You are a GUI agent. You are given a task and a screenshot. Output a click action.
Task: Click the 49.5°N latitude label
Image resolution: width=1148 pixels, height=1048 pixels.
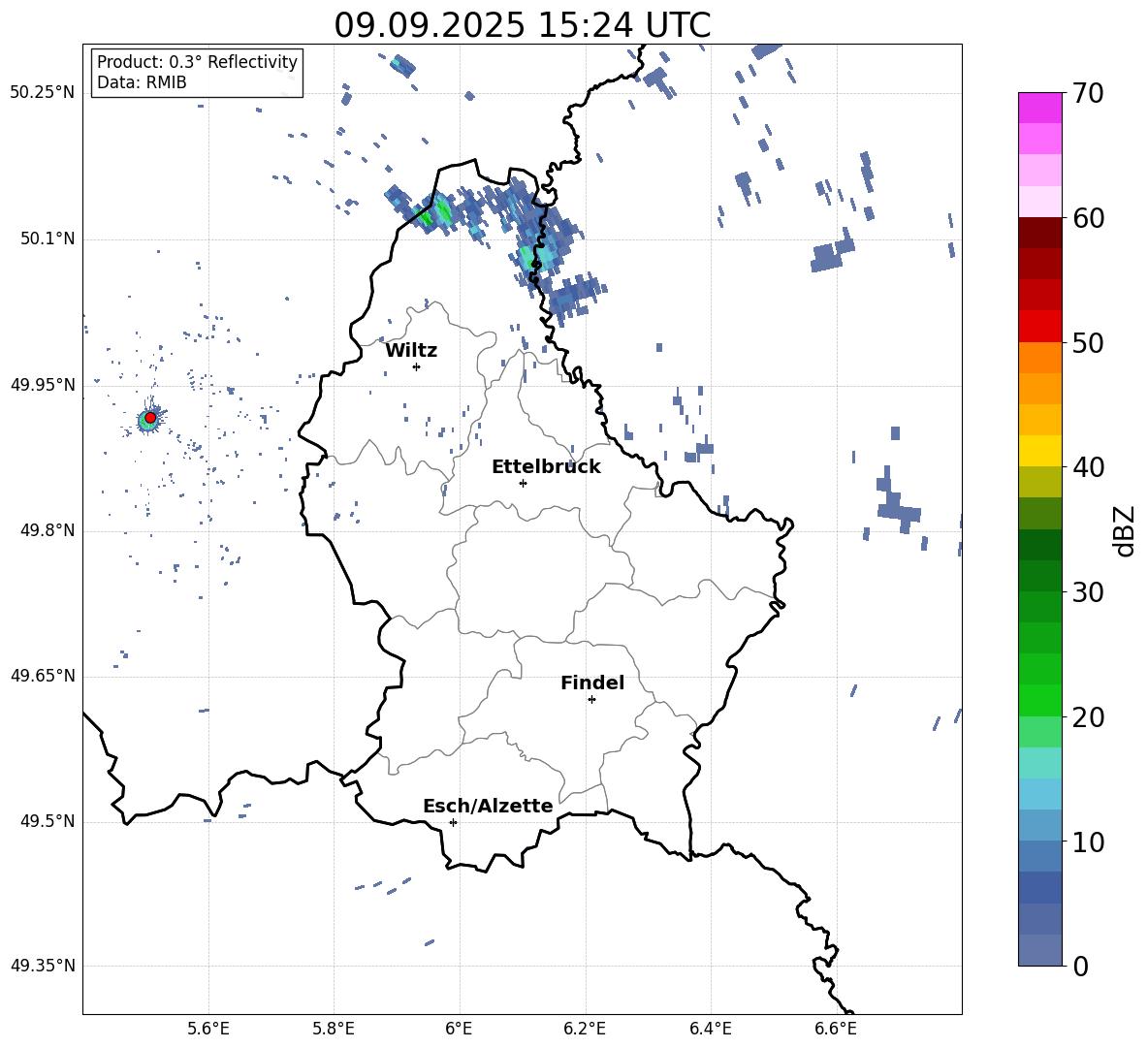(48, 821)
